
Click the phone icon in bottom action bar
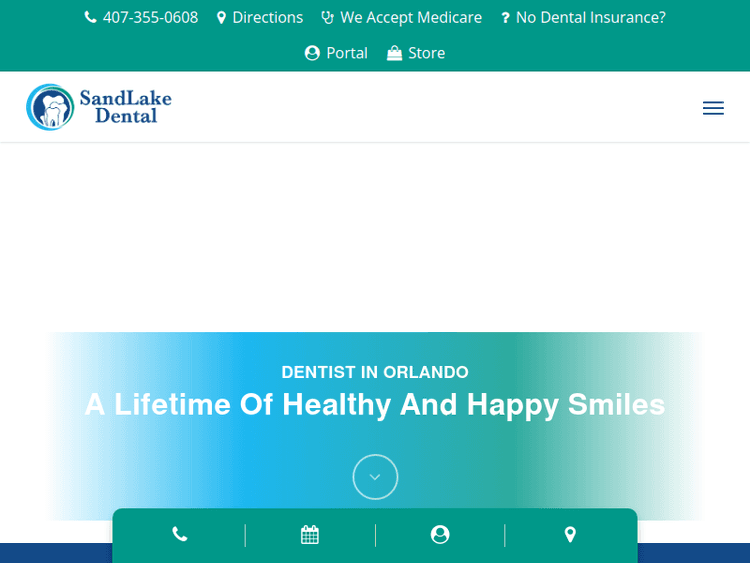(x=180, y=534)
